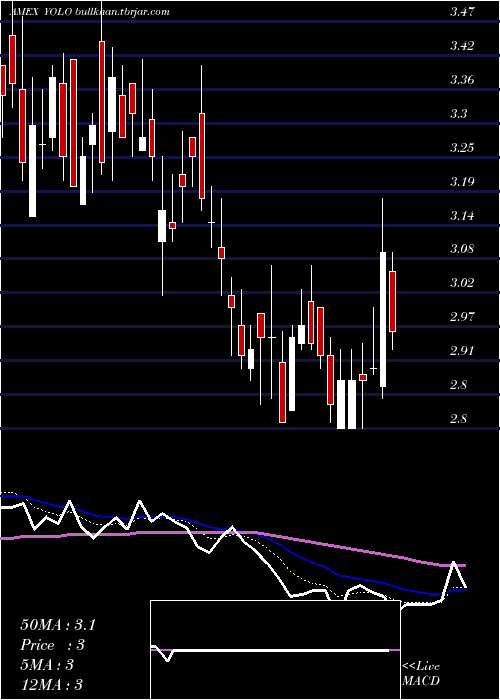Image resolution: width=500 pixels, height=700 pixels.
Task: Select the 2.97 price level label
Action: pos(462,317)
